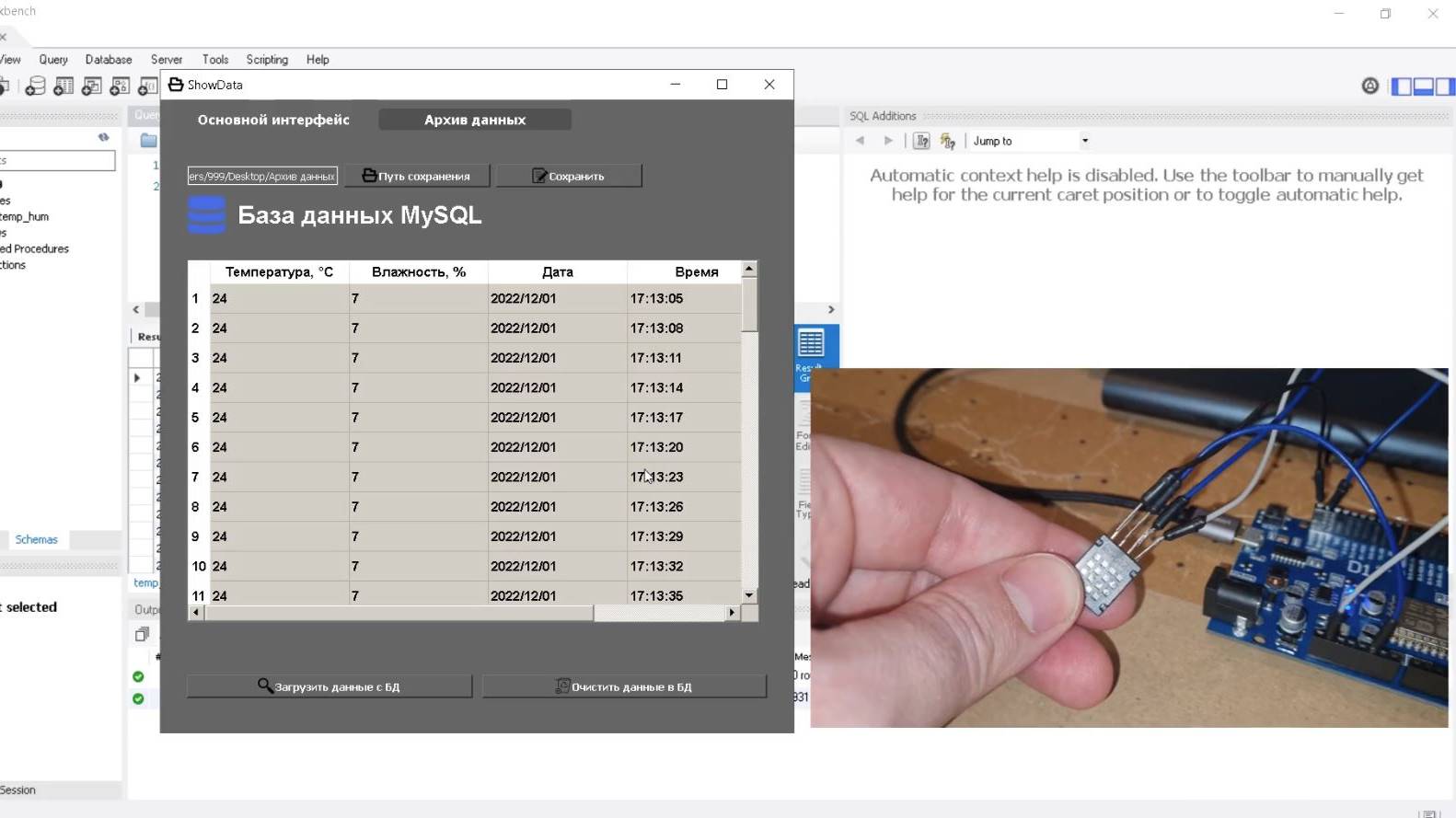
Task: Click the SQL Additions panel header
Action: (1148, 116)
